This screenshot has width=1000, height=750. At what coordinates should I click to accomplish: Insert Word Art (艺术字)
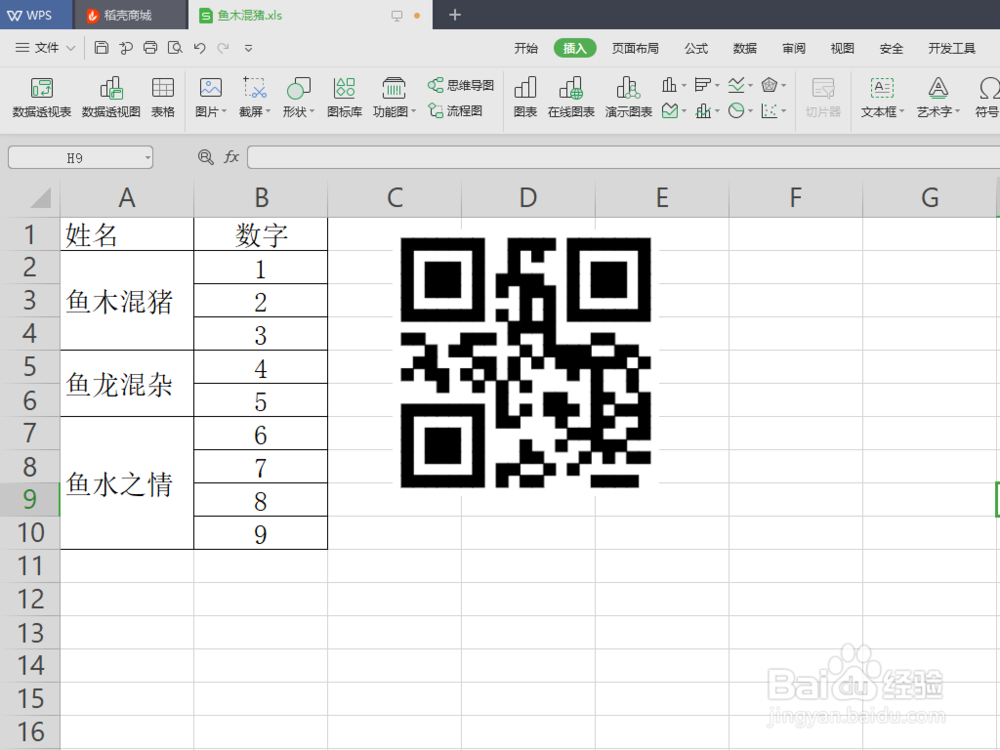click(x=938, y=97)
